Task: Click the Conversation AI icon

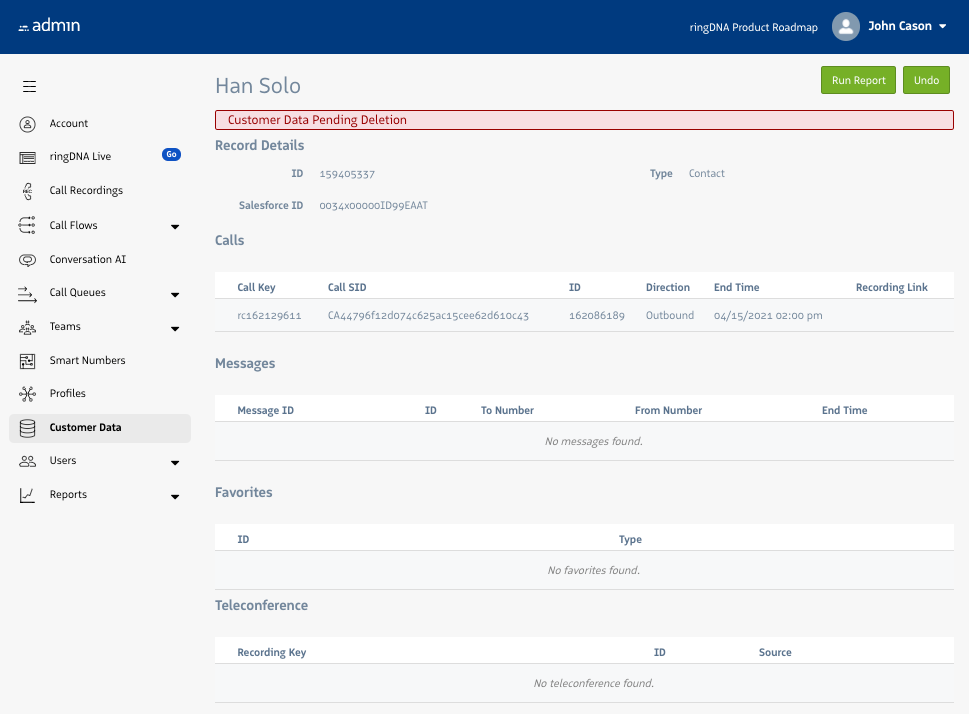Action: point(28,260)
